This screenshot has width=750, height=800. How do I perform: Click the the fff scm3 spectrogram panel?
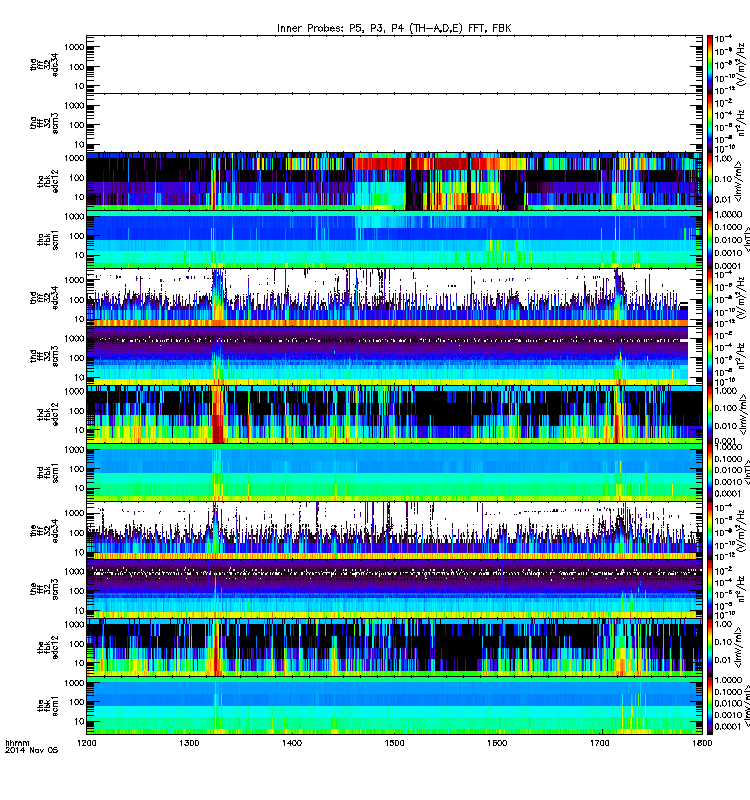click(x=394, y=589)
